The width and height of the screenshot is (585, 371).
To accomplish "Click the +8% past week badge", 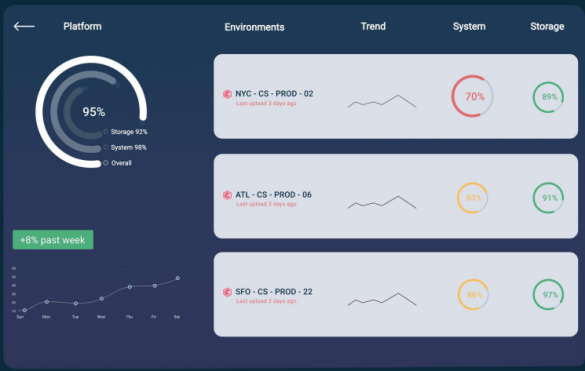I will (x=53, y=240).
